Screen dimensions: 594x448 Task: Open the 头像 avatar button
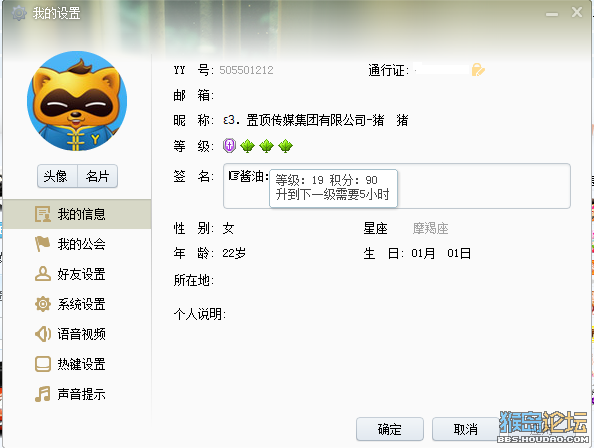pyautogui.click(x=57, y=176)
